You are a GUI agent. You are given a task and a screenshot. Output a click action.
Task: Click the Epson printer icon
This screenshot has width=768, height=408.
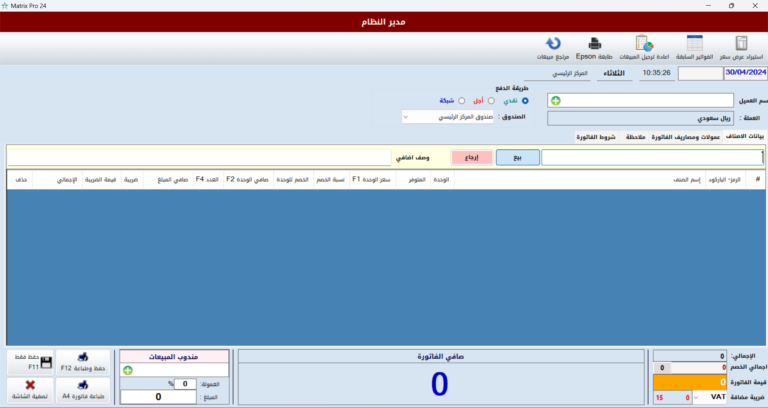tap(593, 47)
